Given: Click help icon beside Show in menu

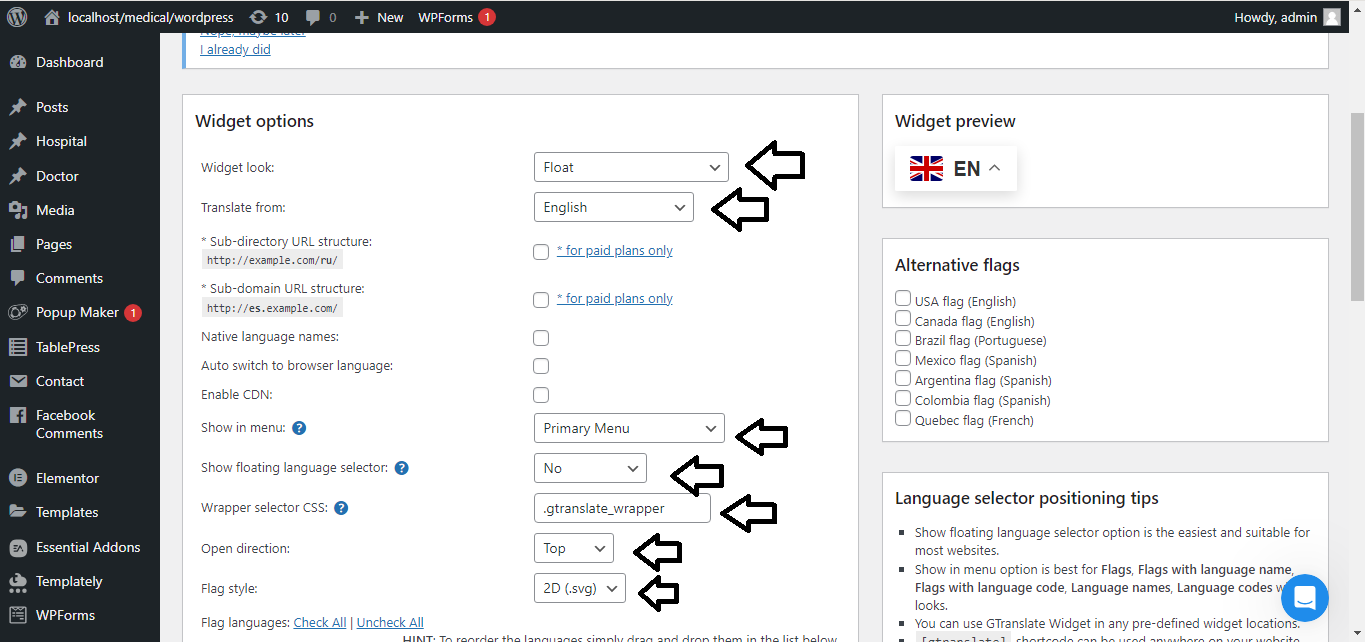Looking at the screenshot, I should click(299, 428).
